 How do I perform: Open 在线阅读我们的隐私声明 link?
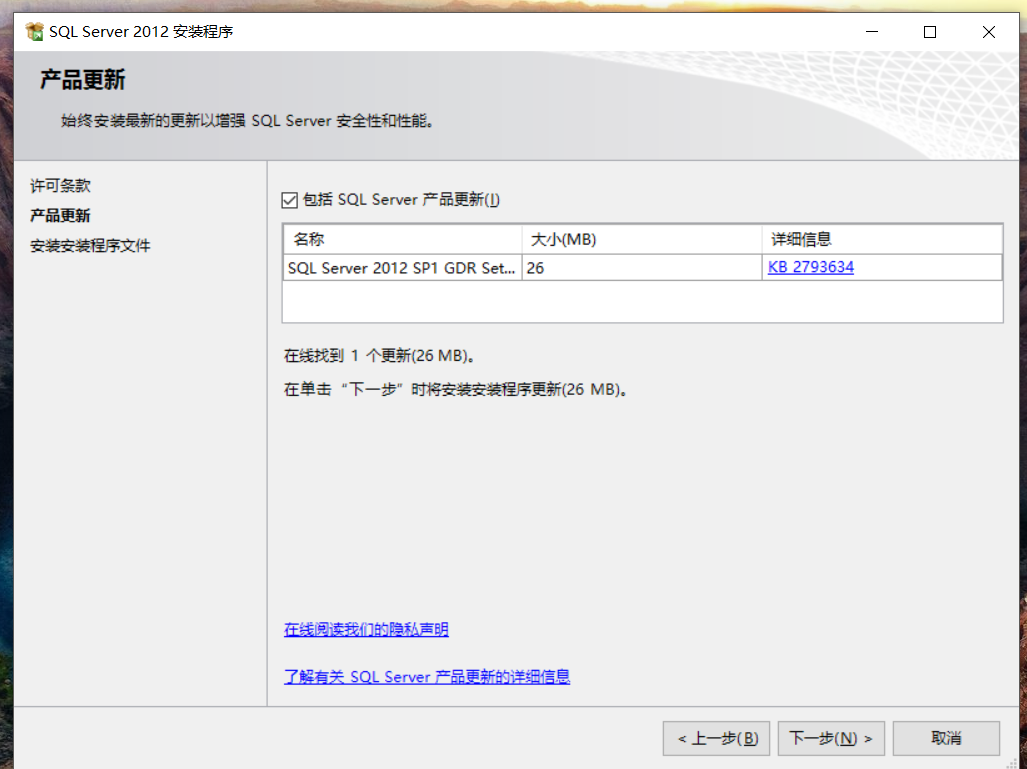366,629
